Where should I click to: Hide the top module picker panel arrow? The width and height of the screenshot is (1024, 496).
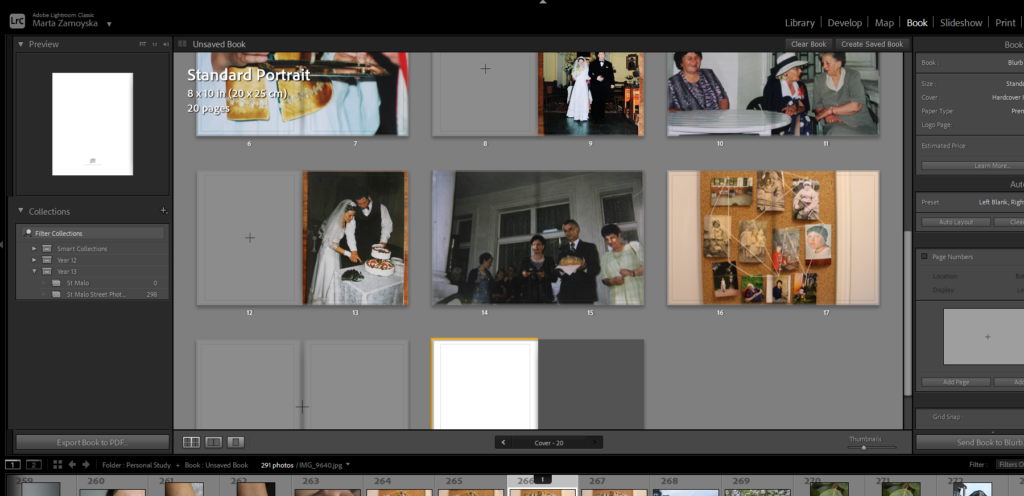point(543,2)
